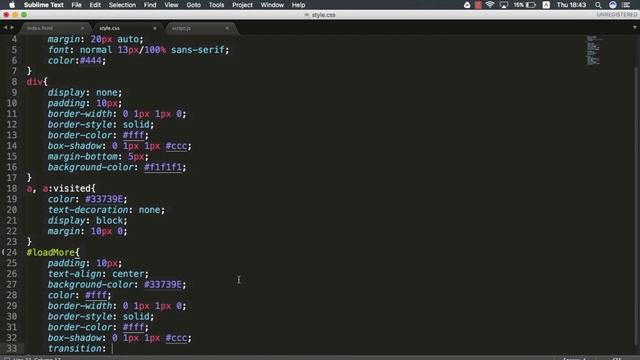Close the style.css tab
The width and height of the screenshot is (640, 360).
click(155, 28)
